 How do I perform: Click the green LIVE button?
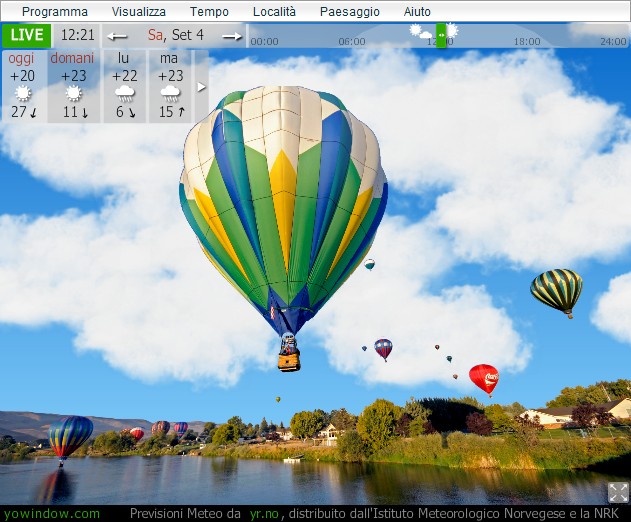click(x=27, y=35)
